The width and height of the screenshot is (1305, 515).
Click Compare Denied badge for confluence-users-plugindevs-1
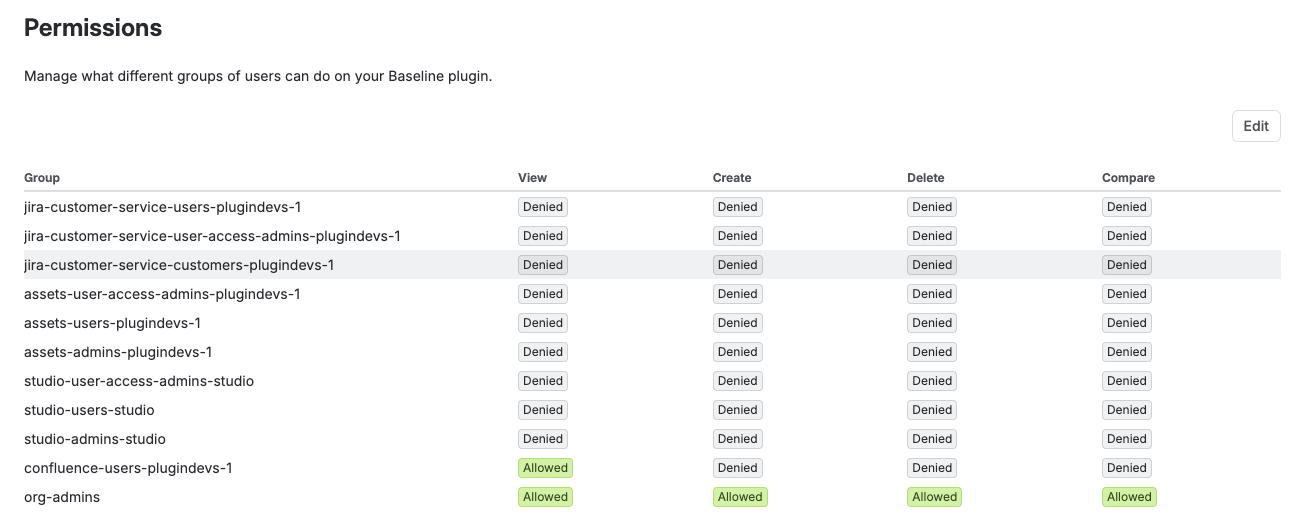(1127, 468)
